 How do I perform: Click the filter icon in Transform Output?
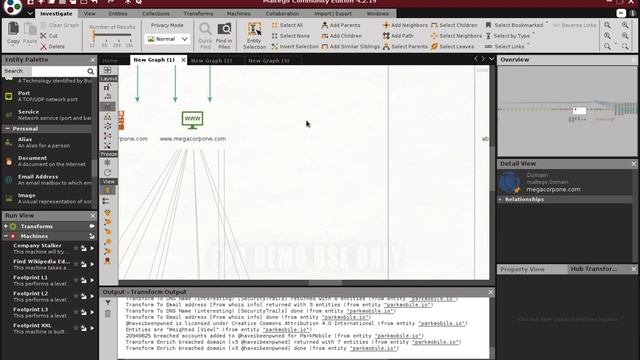tap(108, 303)
